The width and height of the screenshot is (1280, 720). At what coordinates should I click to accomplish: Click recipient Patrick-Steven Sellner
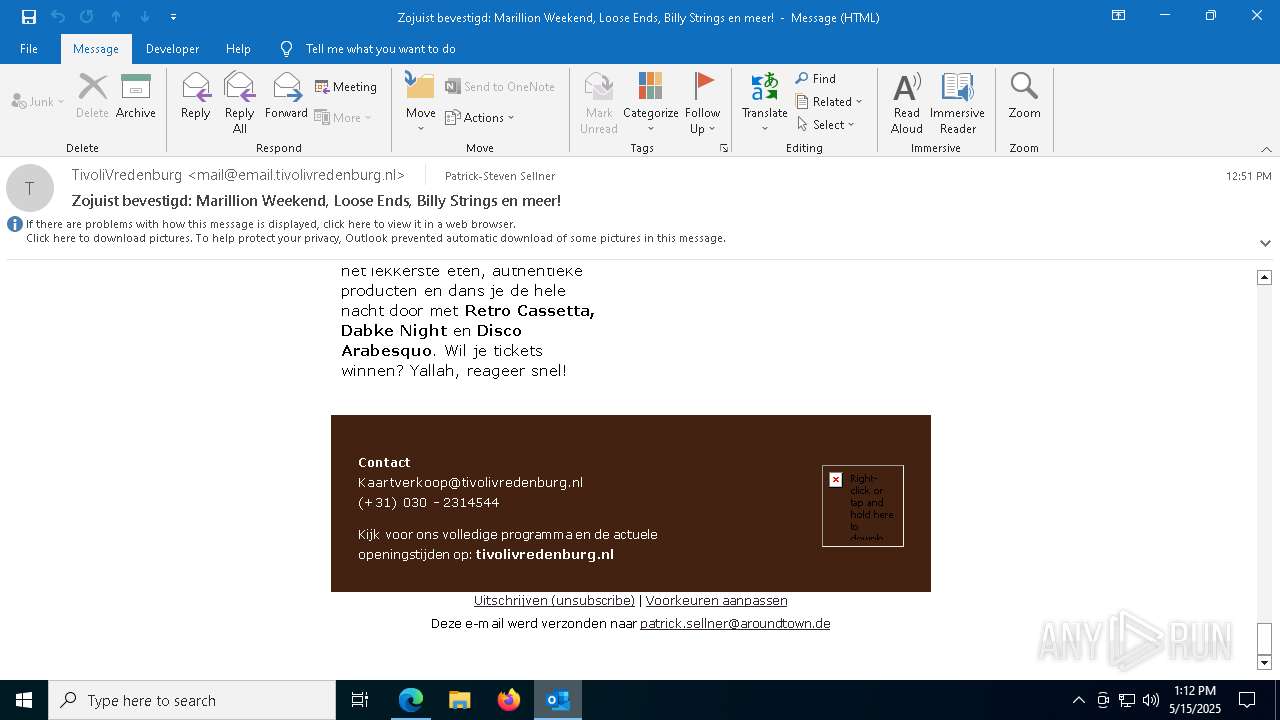(x=500, y=176)
